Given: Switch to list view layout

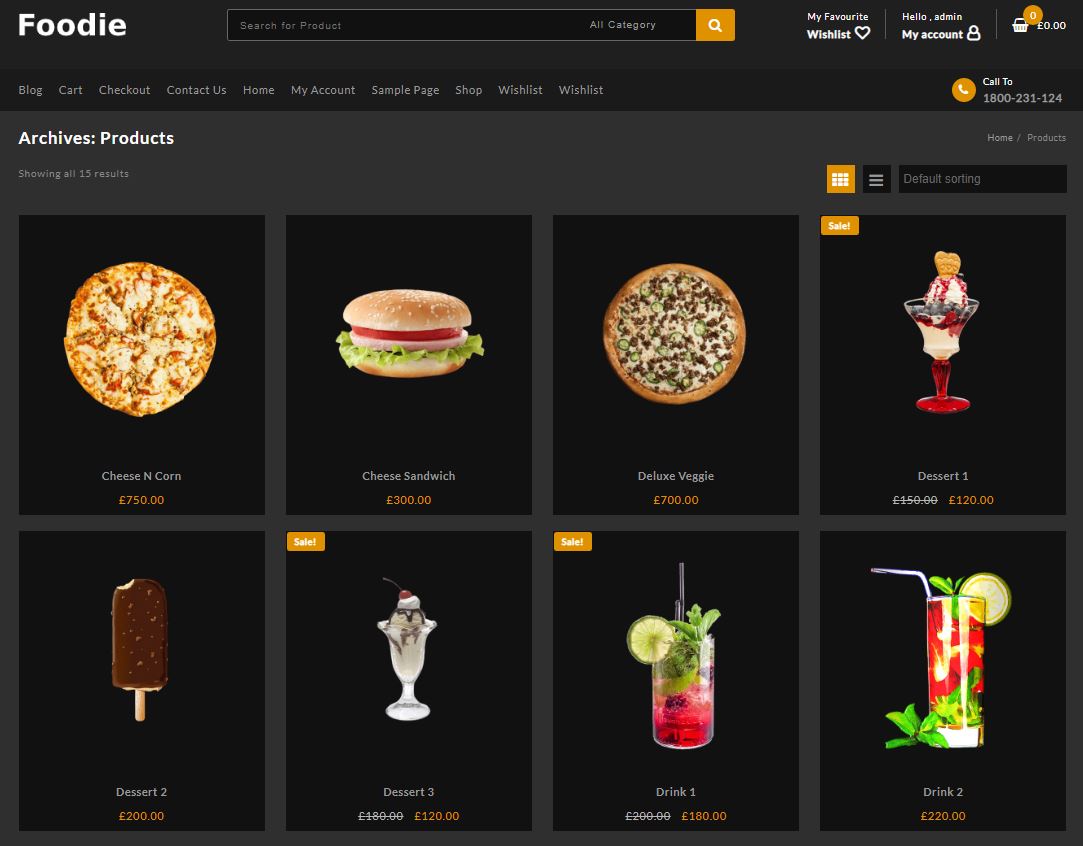Looking at the screenshot, I should tap(876, 180).
